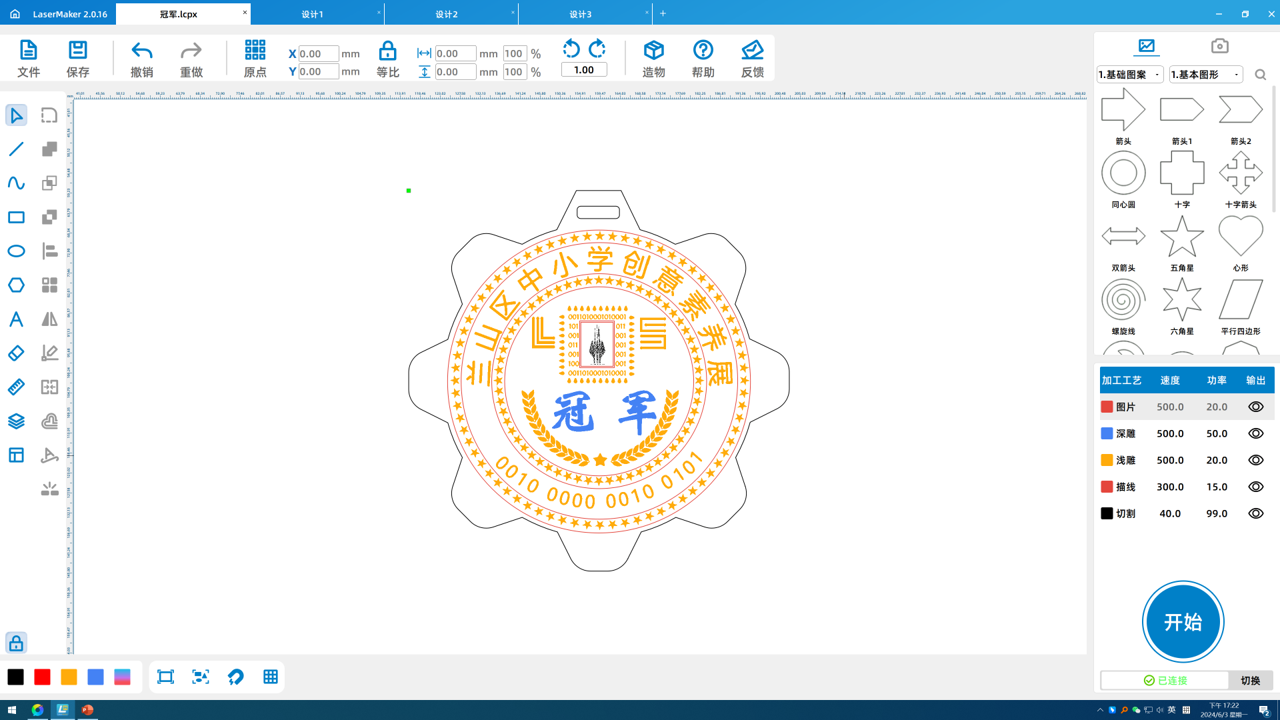Click the 切换 switch button
Viewport: 1280px width, 720px height.
1250,680
